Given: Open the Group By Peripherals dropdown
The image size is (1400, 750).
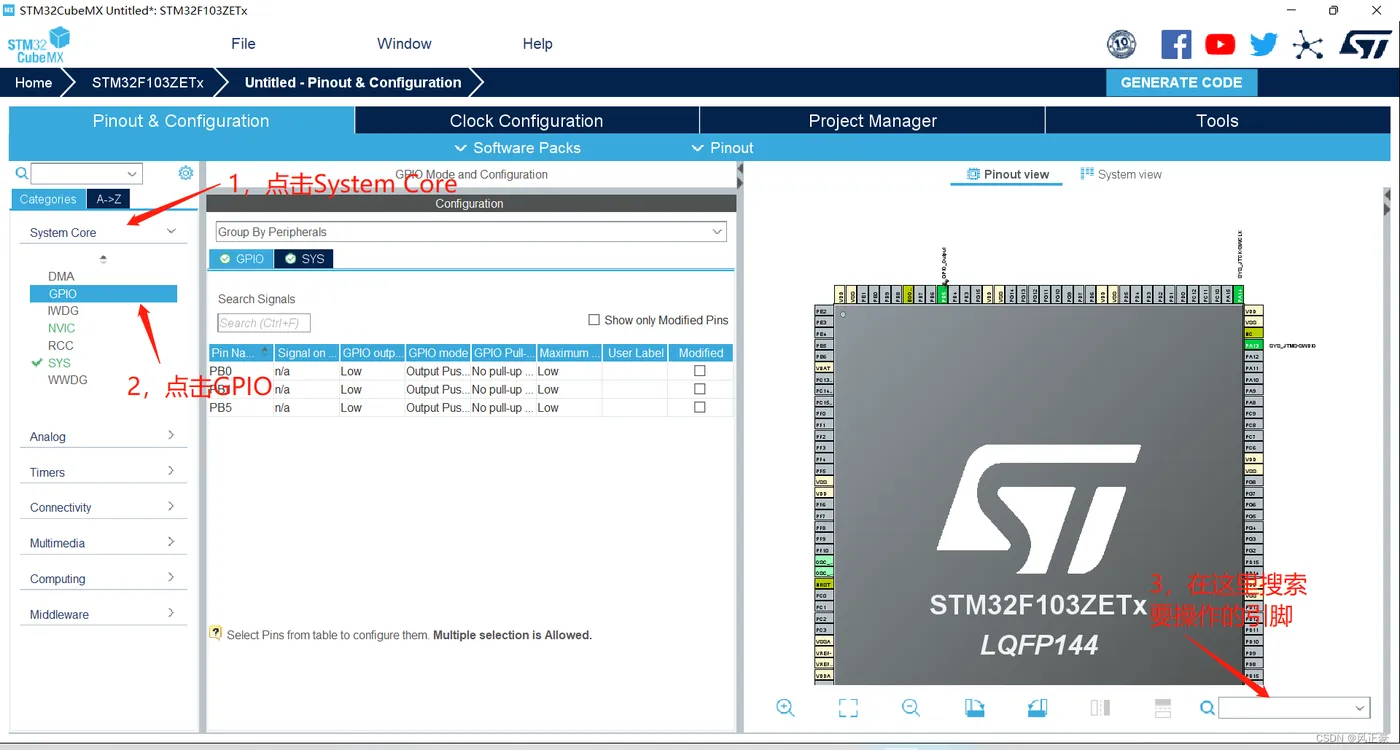Looking at the screenshot, I should pos(471,232).
